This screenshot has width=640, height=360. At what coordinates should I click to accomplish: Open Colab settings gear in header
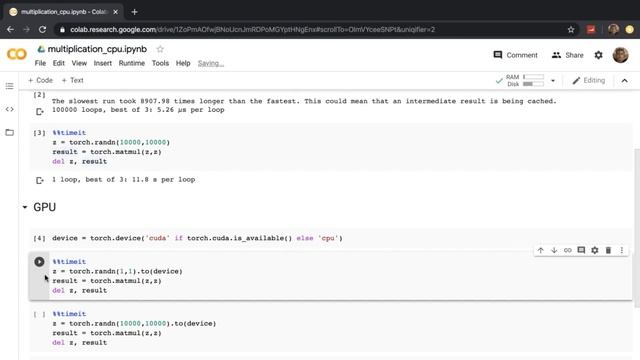pos(598,55)
